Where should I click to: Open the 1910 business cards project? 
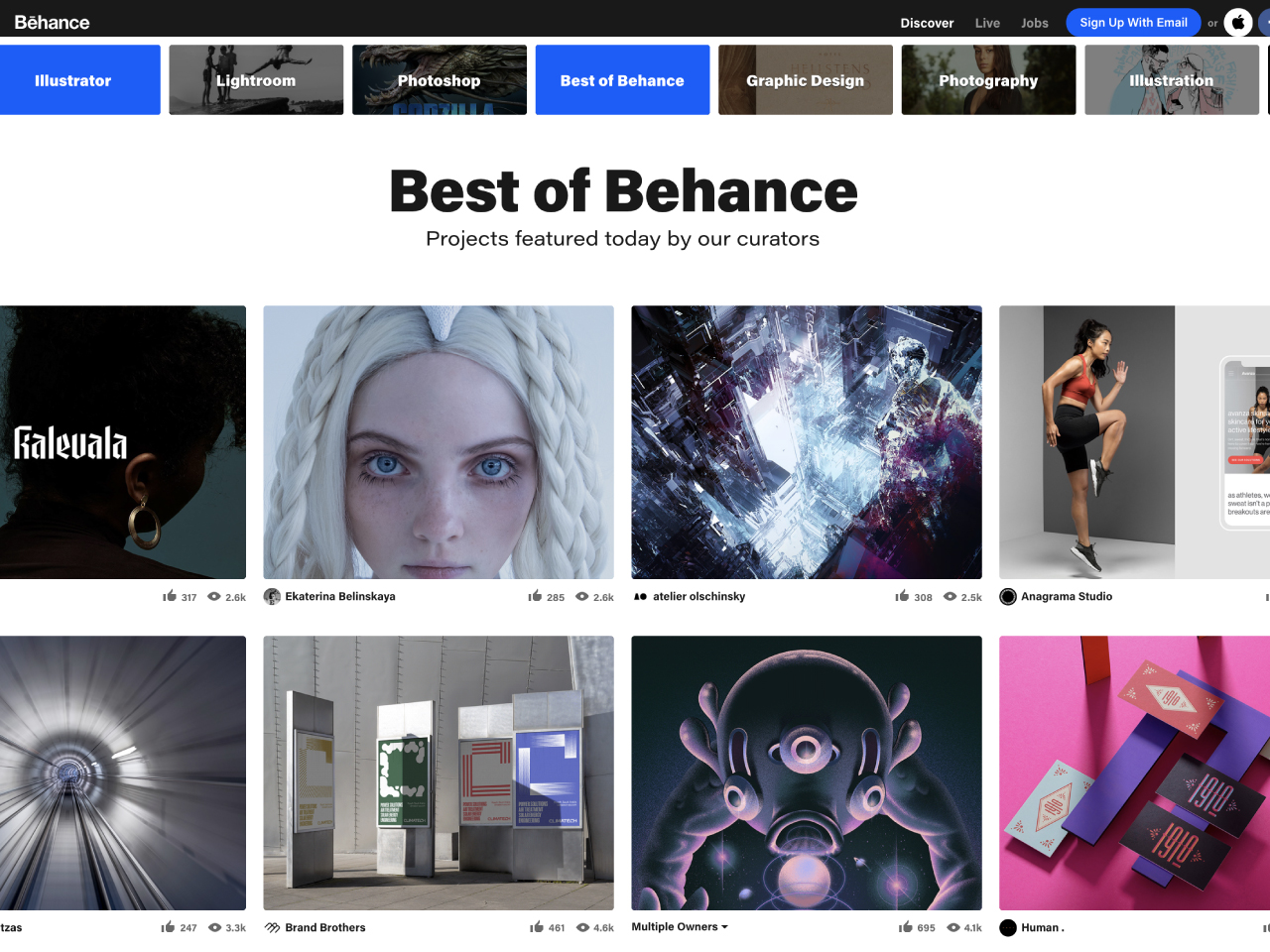coord(1134,773)
